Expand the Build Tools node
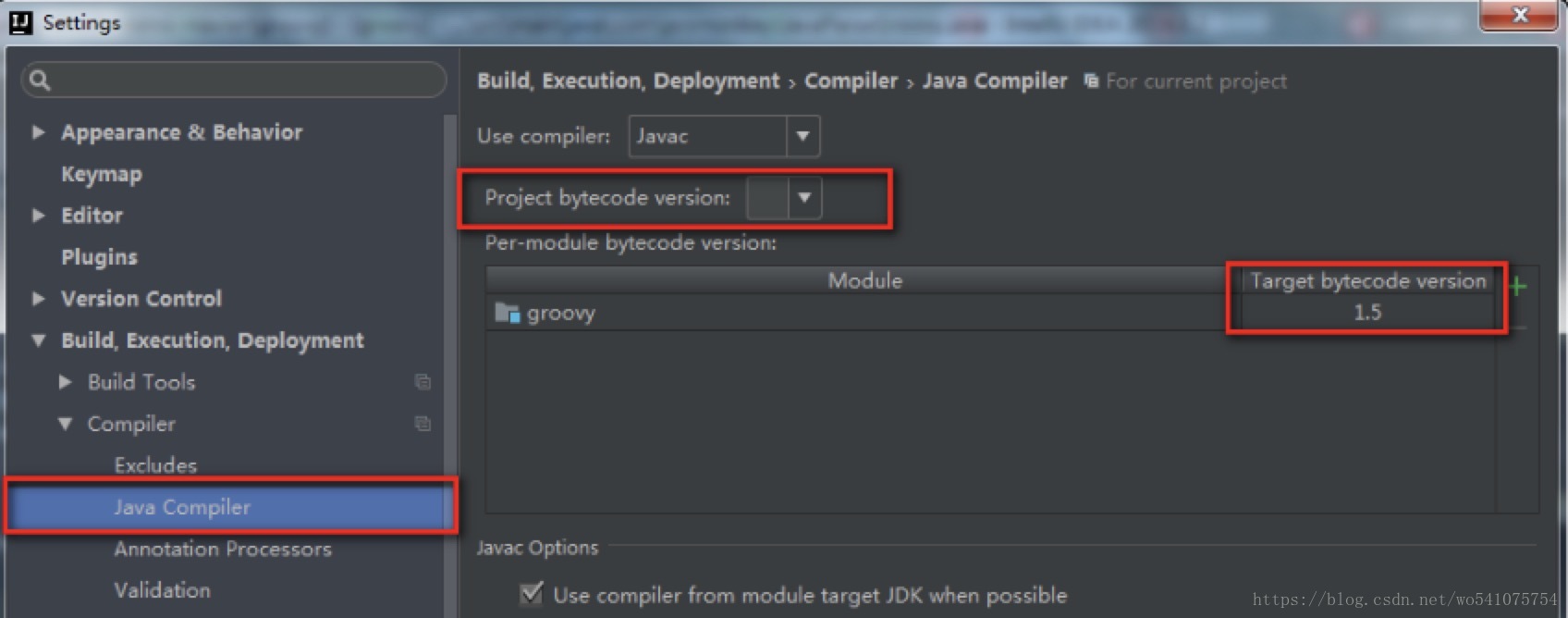Viewport: 1568px width, 618px height. [x=65, y=381]
